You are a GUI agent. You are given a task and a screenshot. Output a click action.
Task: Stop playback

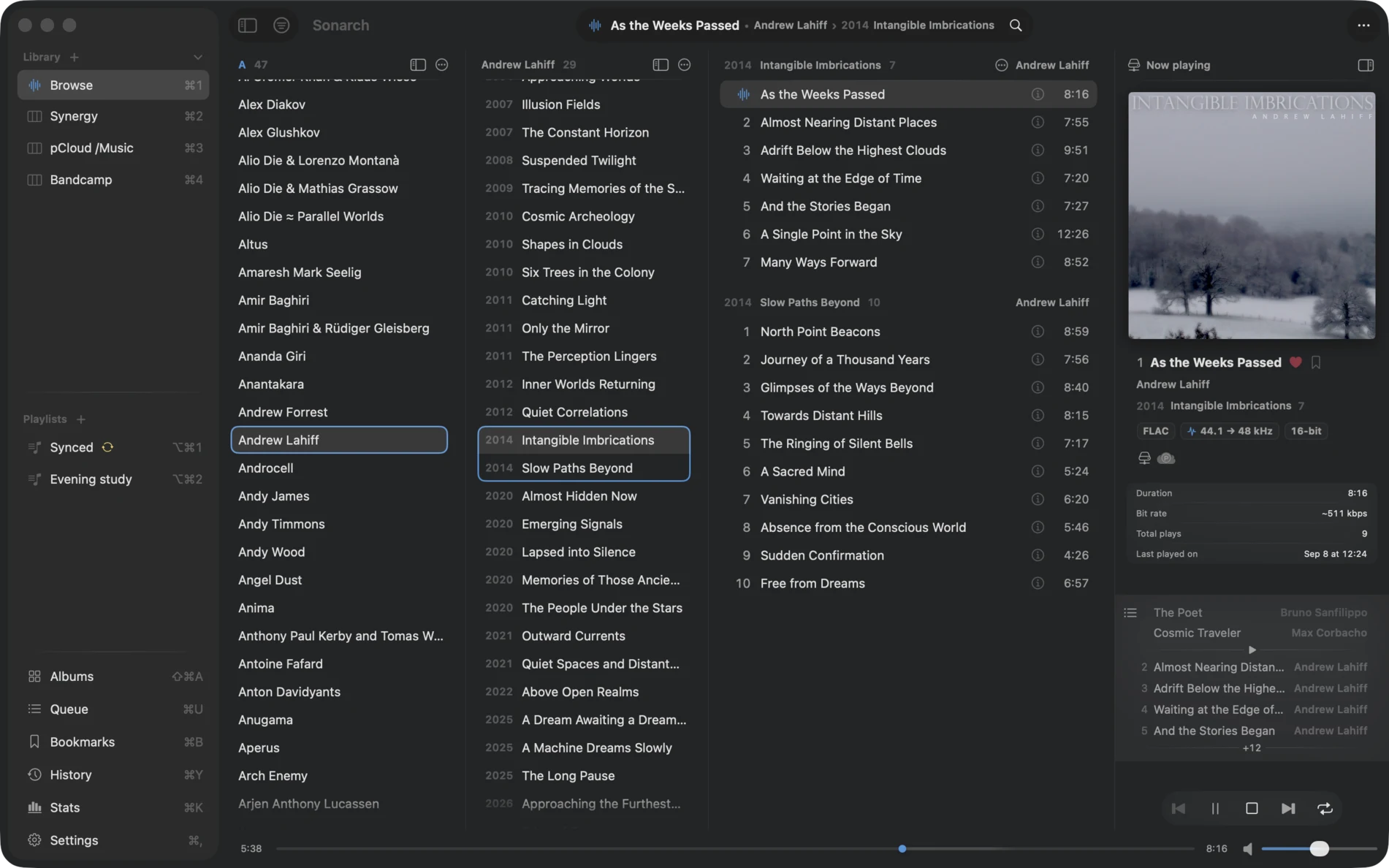point(1252,808)
